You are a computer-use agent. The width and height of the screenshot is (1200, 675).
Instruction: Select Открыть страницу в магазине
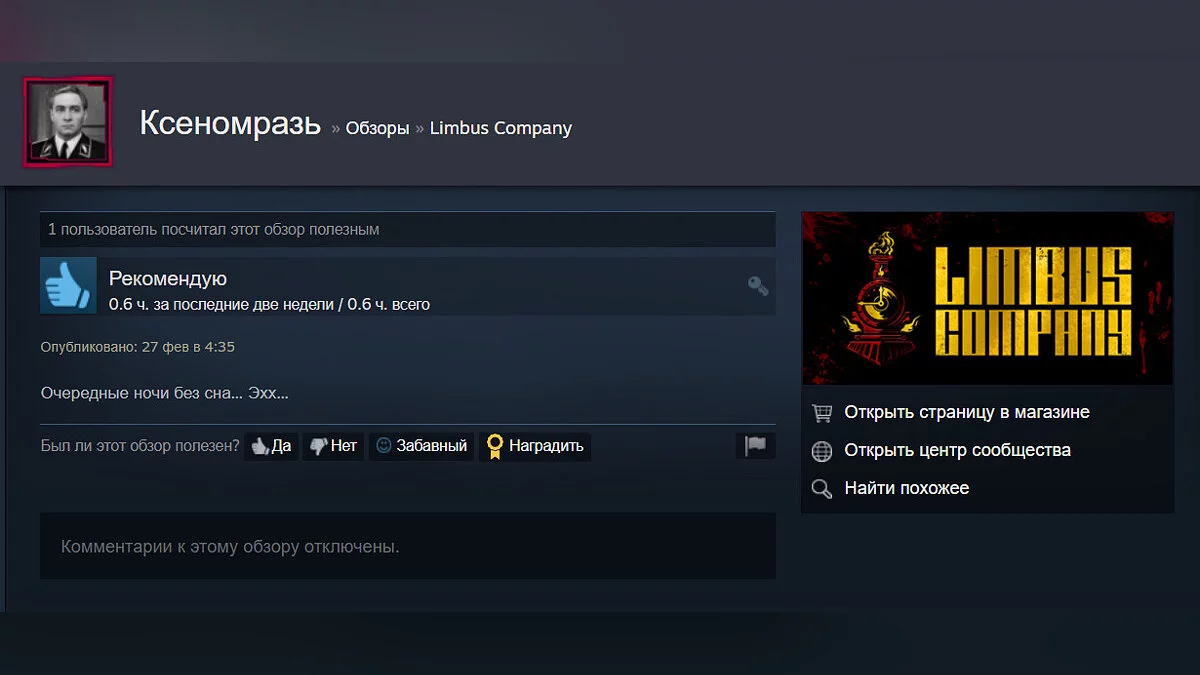tap(967, 412)
